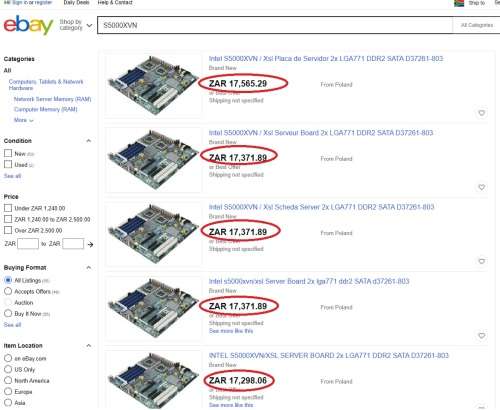500x410 pixels.
Task: Open the Serveur Board listing title
Action: point(321,133)
